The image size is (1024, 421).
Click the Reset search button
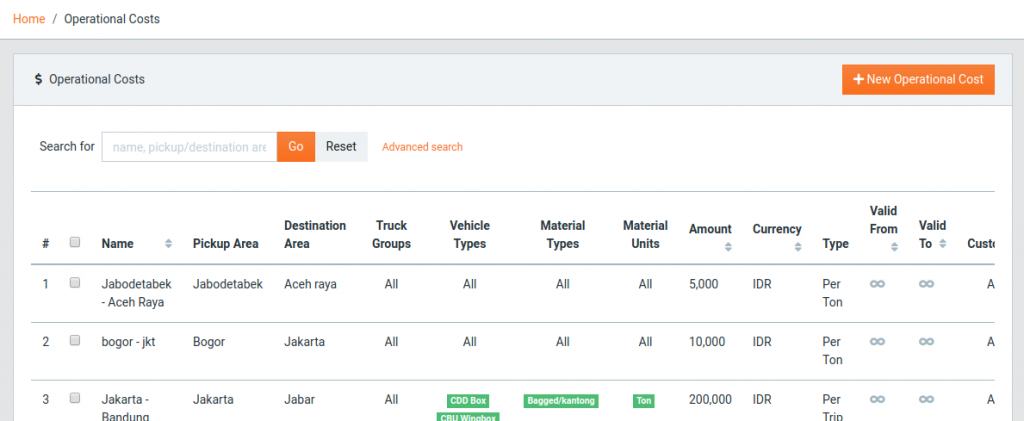pos(342,147)
